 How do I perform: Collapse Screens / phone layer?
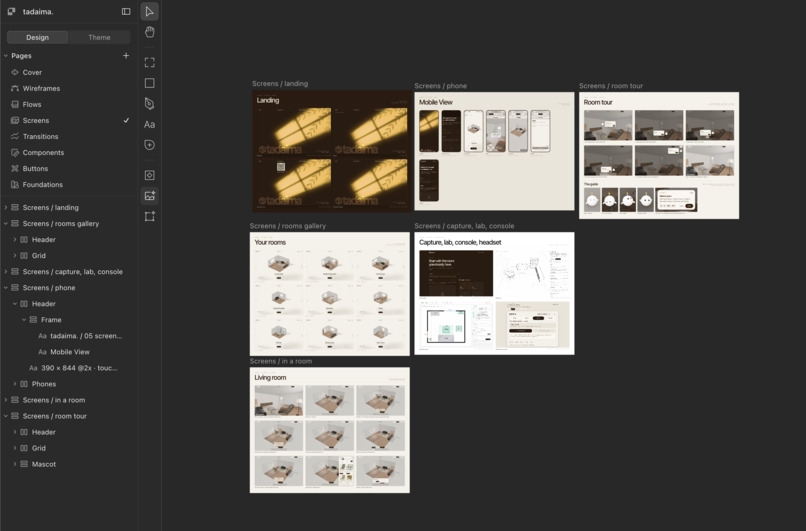[6, 288]
